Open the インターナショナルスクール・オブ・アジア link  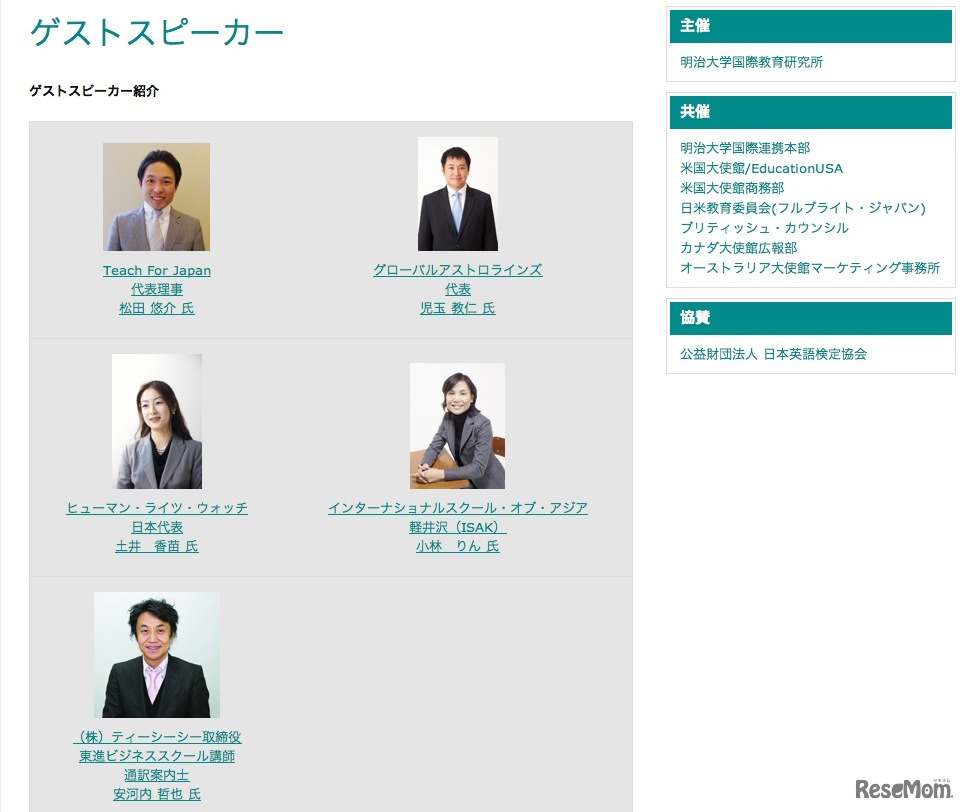pos(458,508)
